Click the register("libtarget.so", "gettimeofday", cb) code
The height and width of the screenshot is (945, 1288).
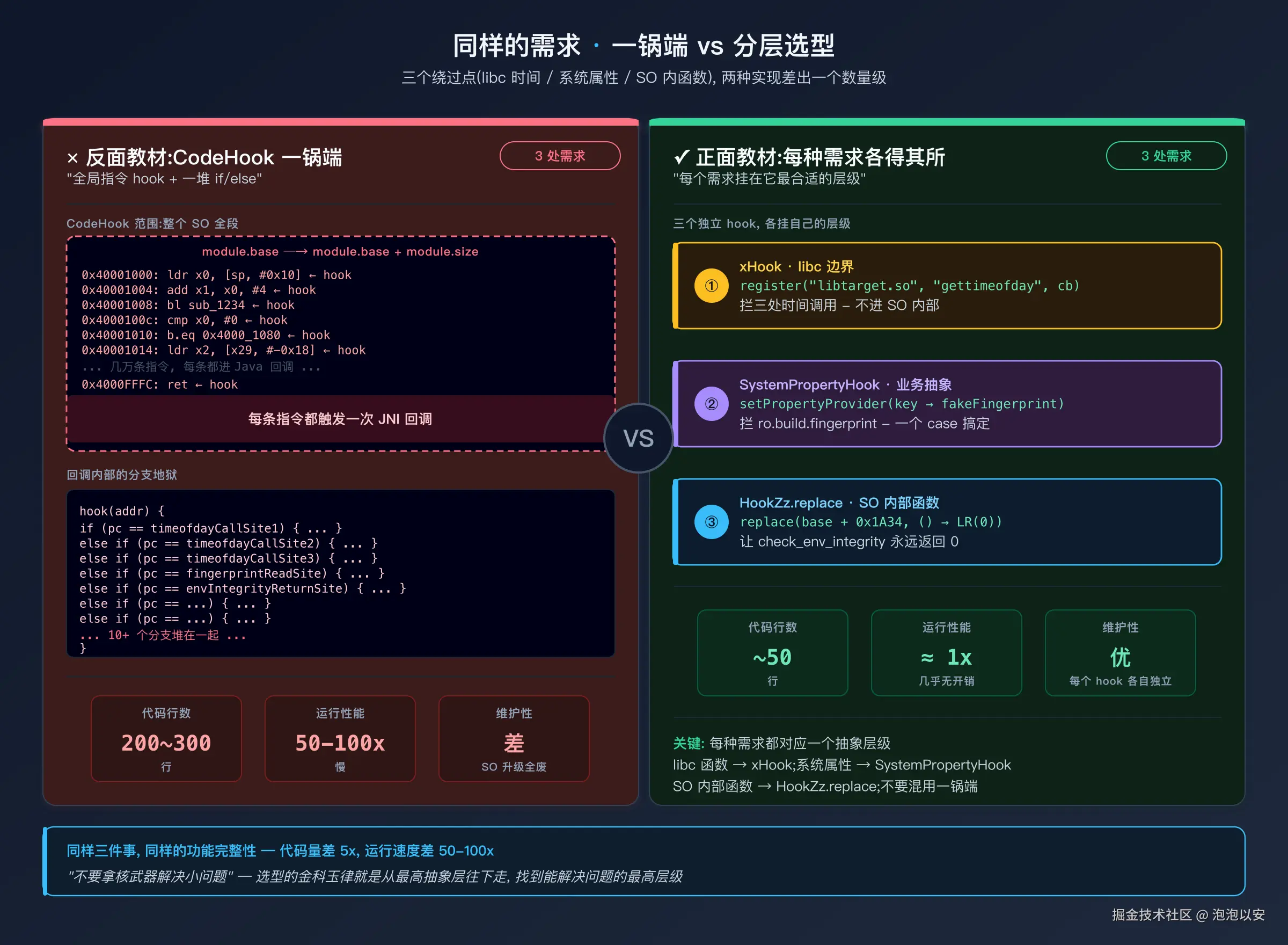pyautogui.click(x=910, y=286)
